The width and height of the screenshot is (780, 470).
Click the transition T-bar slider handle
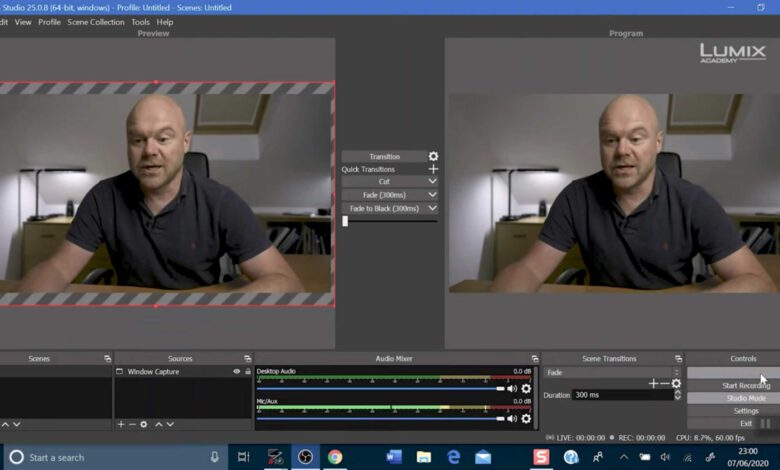point(345,221)
